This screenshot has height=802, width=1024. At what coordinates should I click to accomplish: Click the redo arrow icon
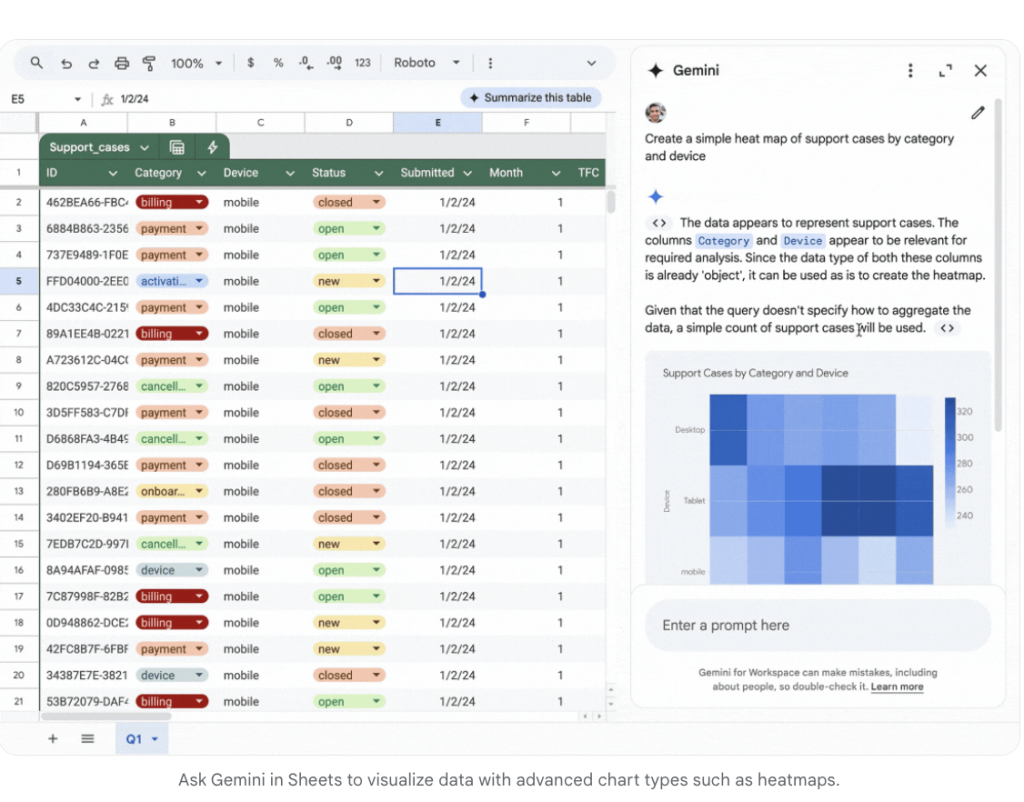(x=93, y=63)
